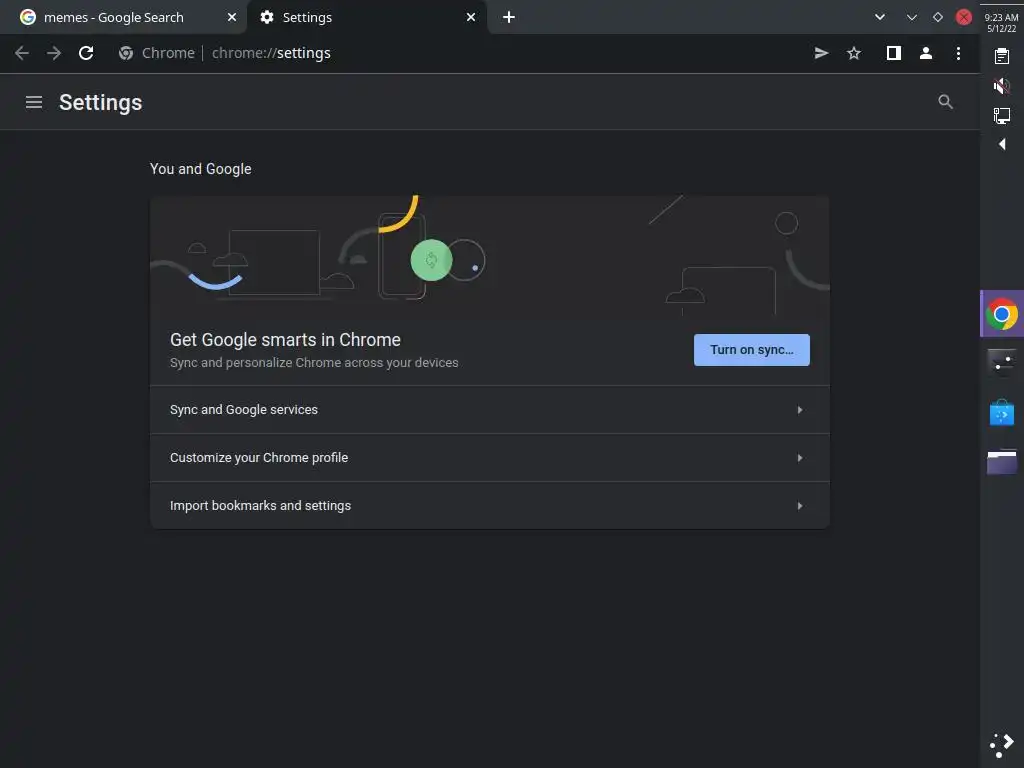
Task: Open the system settings sliders dock icon
Action: click(1002, 362)
